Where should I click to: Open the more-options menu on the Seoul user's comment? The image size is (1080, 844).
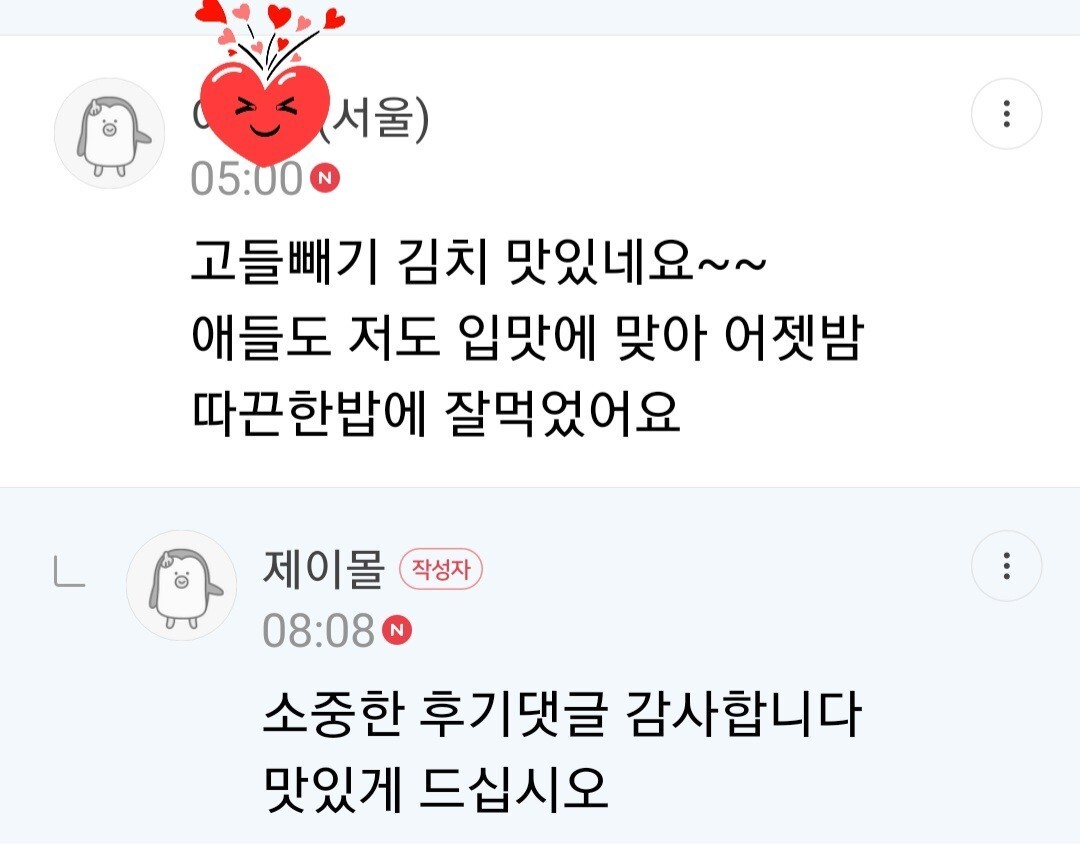click(x=1006, y=114)
